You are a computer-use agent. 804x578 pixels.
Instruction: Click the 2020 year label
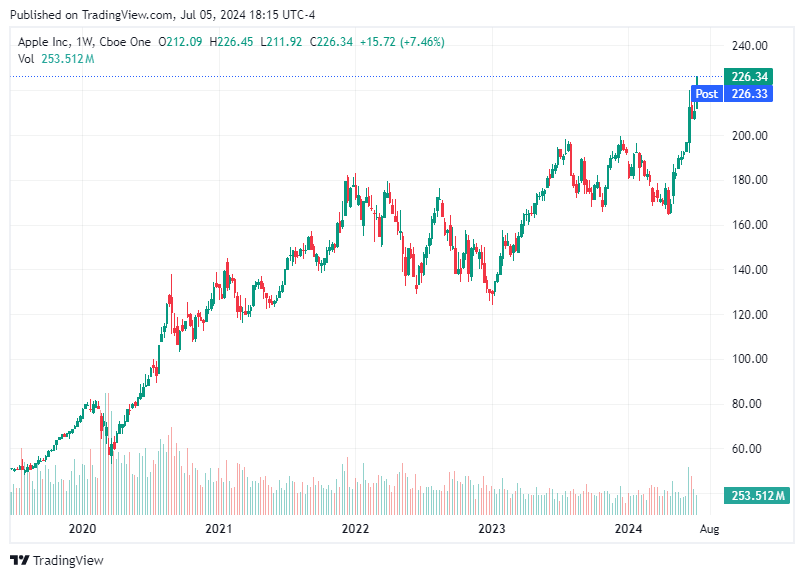pos(85,527)
